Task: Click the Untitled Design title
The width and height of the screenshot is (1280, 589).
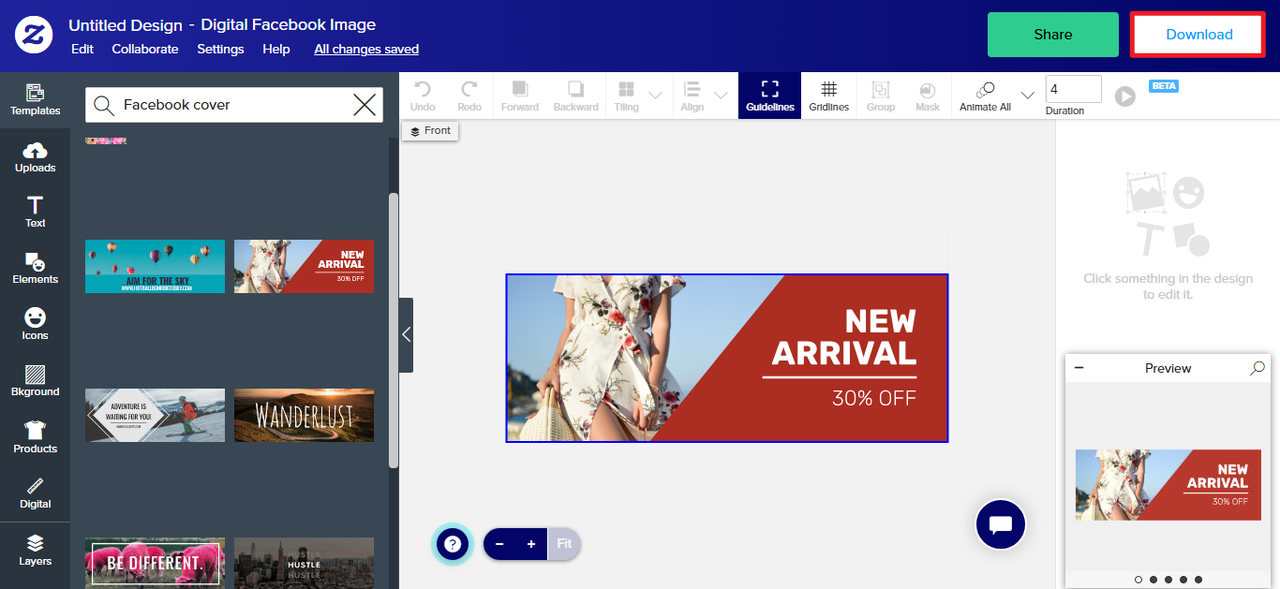Action: 126,24
